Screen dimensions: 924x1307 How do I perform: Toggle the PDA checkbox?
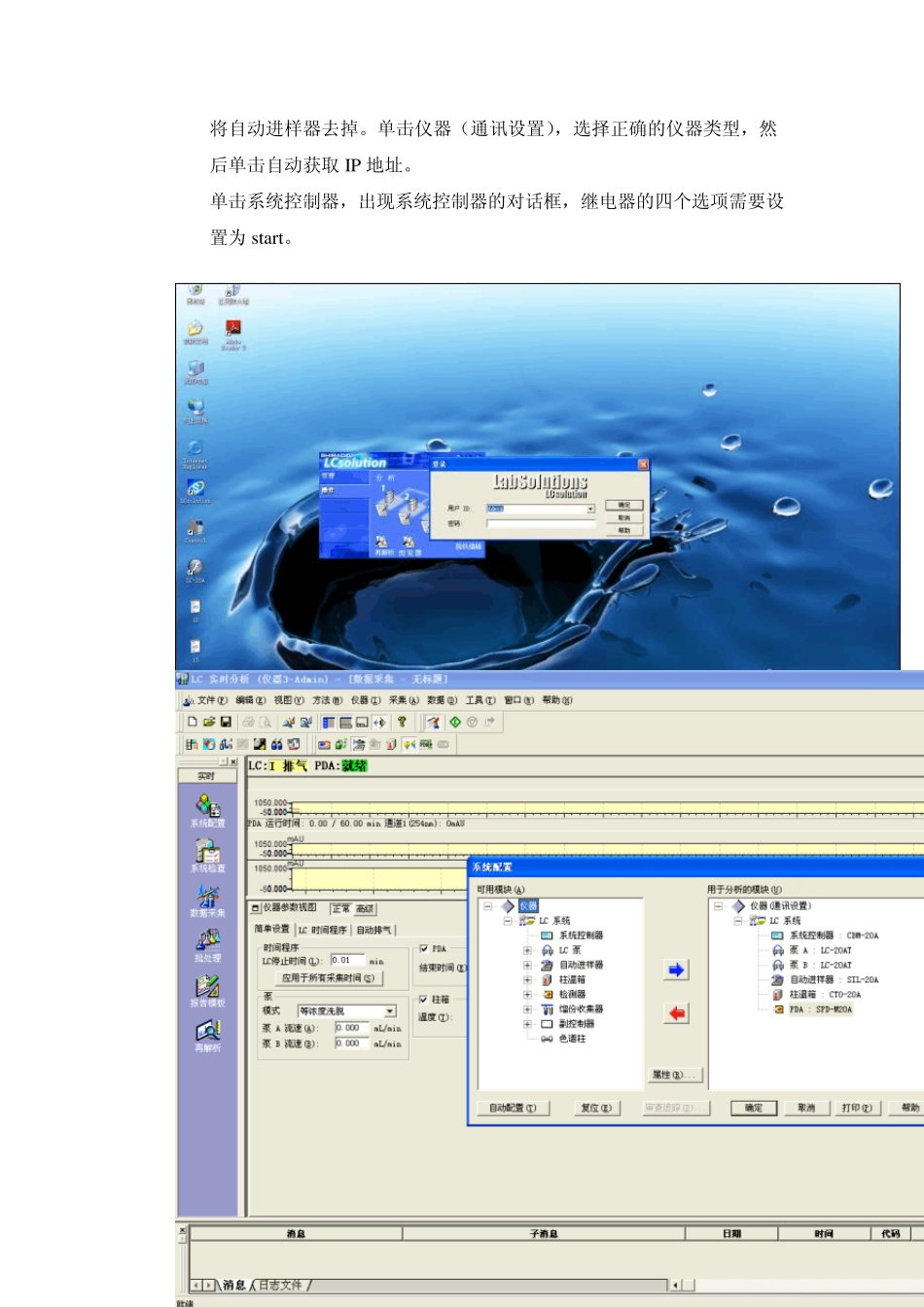[x=424, y=948]
